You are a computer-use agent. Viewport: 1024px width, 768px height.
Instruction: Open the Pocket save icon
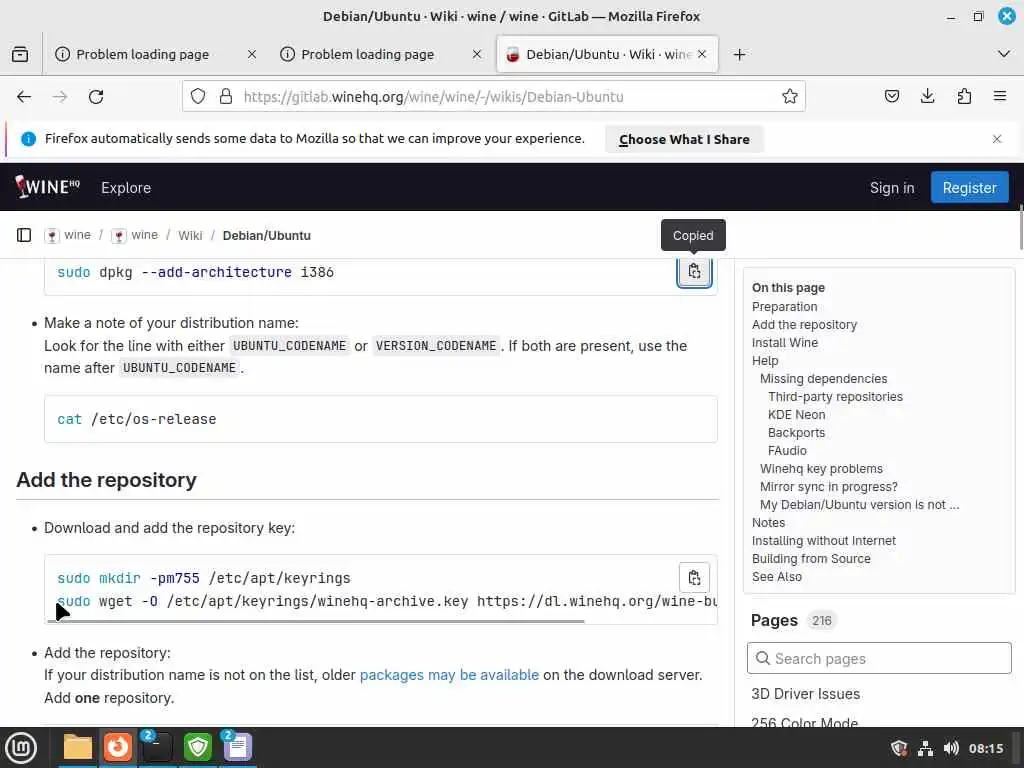[x=891, y=97]
